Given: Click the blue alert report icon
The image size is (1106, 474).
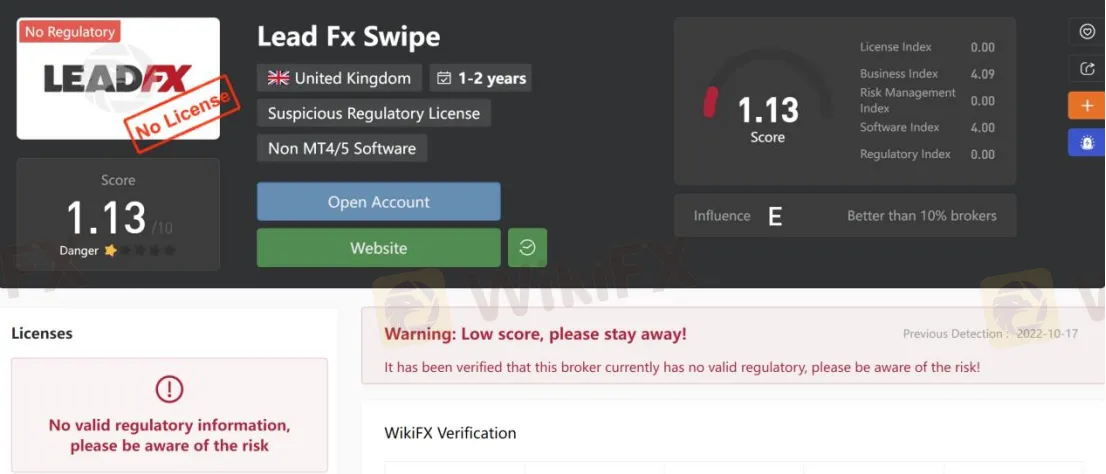Looking at the screenshot, I should coord(1087,142).
